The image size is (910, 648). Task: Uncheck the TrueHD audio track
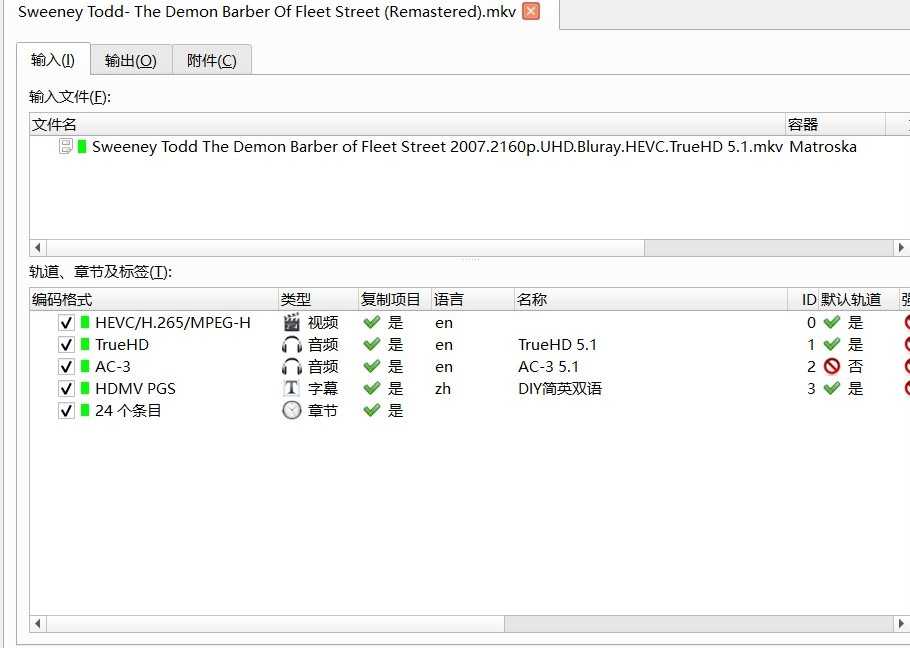pyautogui.click(x=66, y=345)
